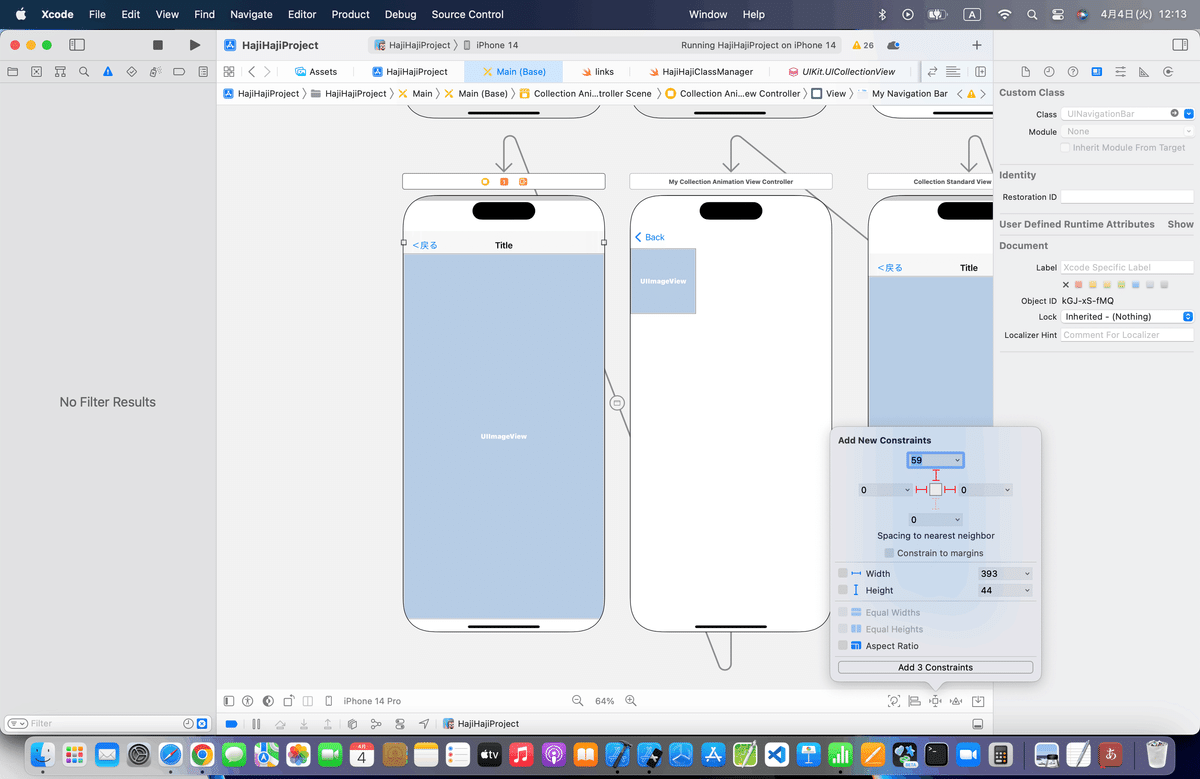Toggle the inspectors panel button
The image size is (1200, 779).
click(1178, 45)
